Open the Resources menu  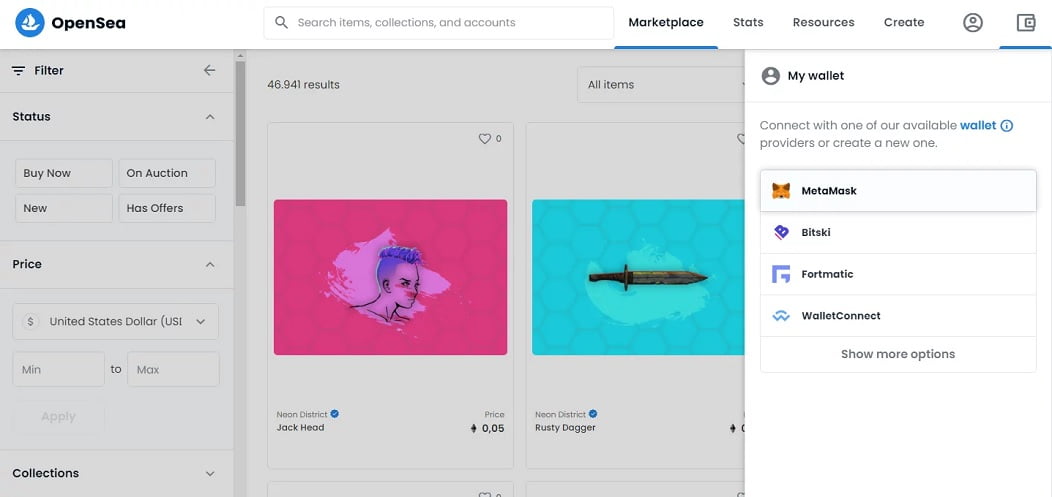tap(823, 22)
